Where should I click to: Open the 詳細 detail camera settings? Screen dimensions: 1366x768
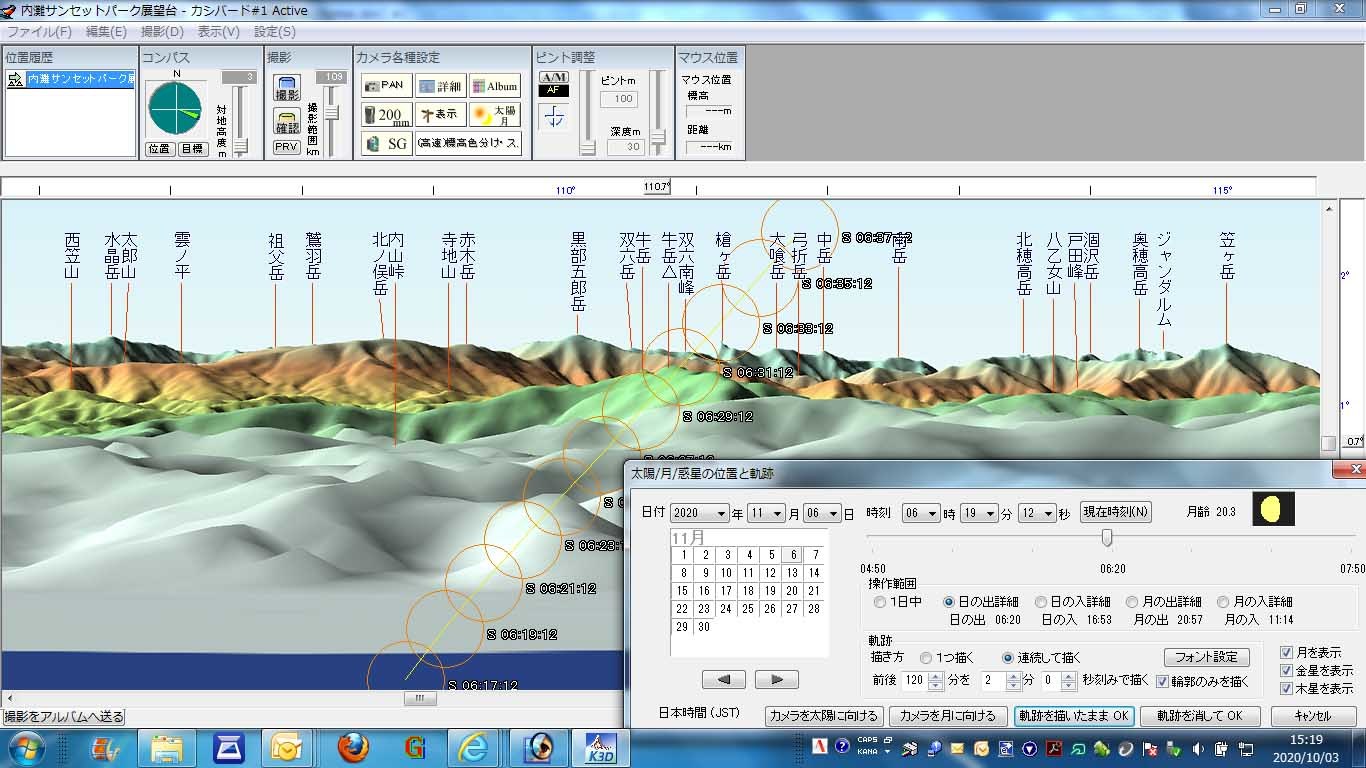[x=441, y=86]
